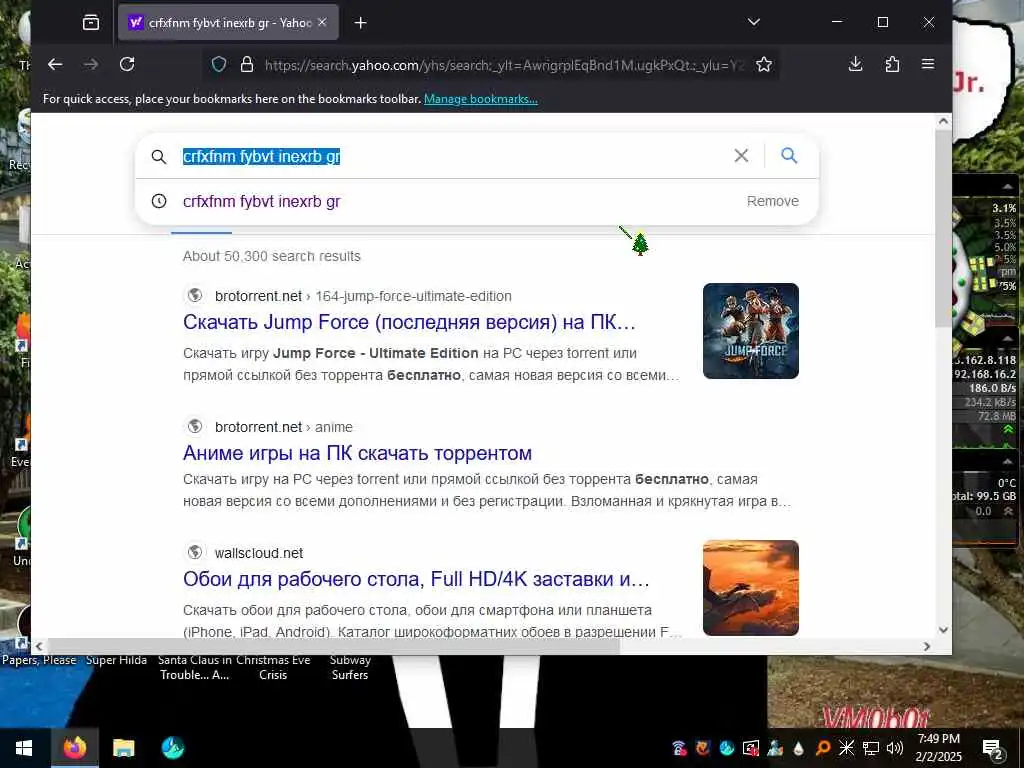Click inside the Yahoo search box
The height and width of the screenshot is (768, 1024).
(x=451, y=156)
